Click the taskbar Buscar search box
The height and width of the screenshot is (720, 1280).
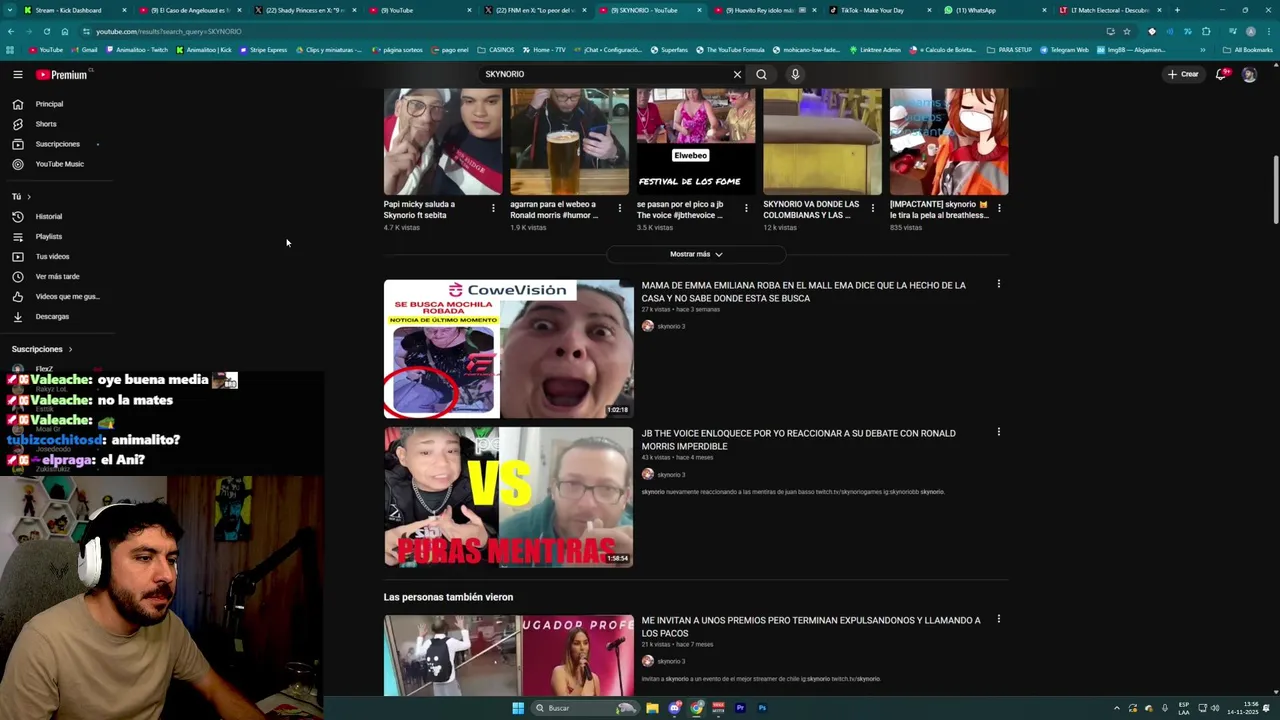tap(586, 708)
